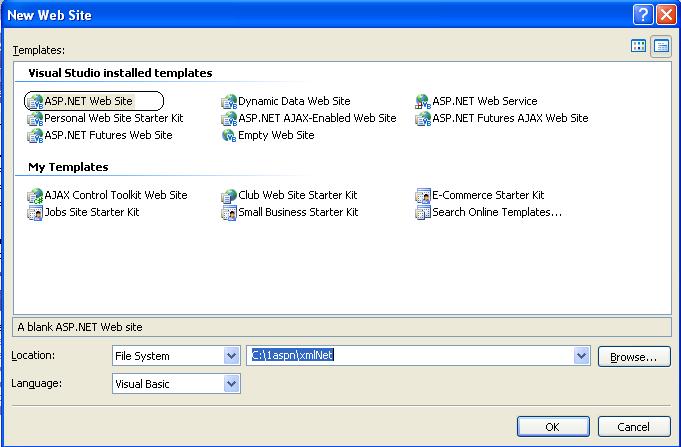Select the Jobs Site Starter Kit icon
681x447 pixels.
coord(35,212)
